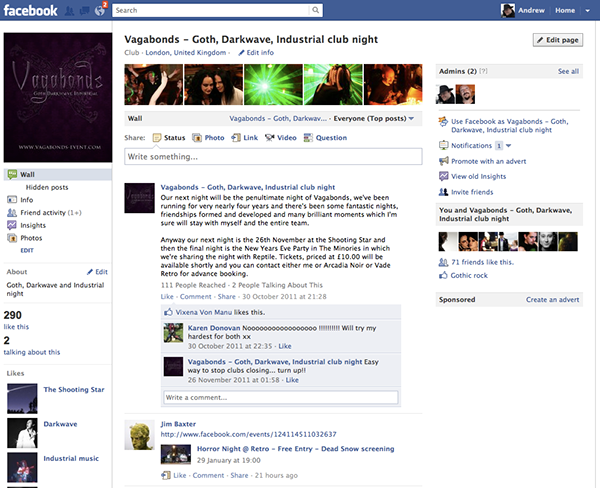Open Horror Night @ Retro event link

[x=295, y=449]
